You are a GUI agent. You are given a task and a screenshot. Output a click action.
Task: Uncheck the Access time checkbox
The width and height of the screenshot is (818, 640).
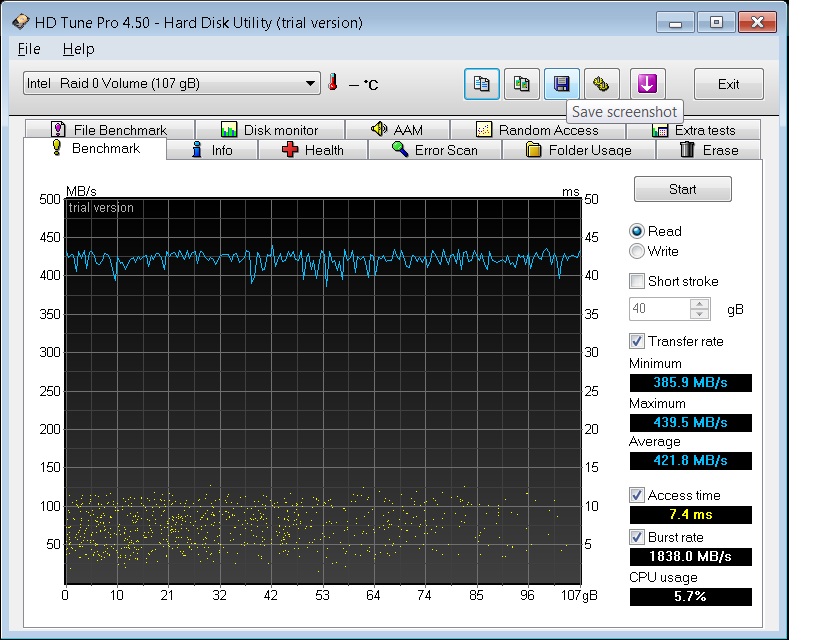click(x=637, y=495)
